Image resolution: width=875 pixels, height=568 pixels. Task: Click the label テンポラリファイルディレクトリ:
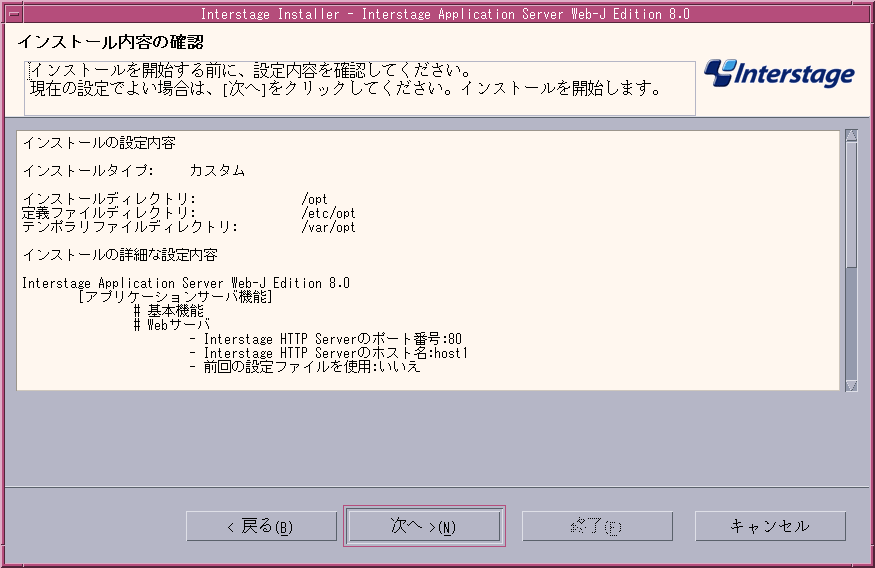tap(130, 227)
